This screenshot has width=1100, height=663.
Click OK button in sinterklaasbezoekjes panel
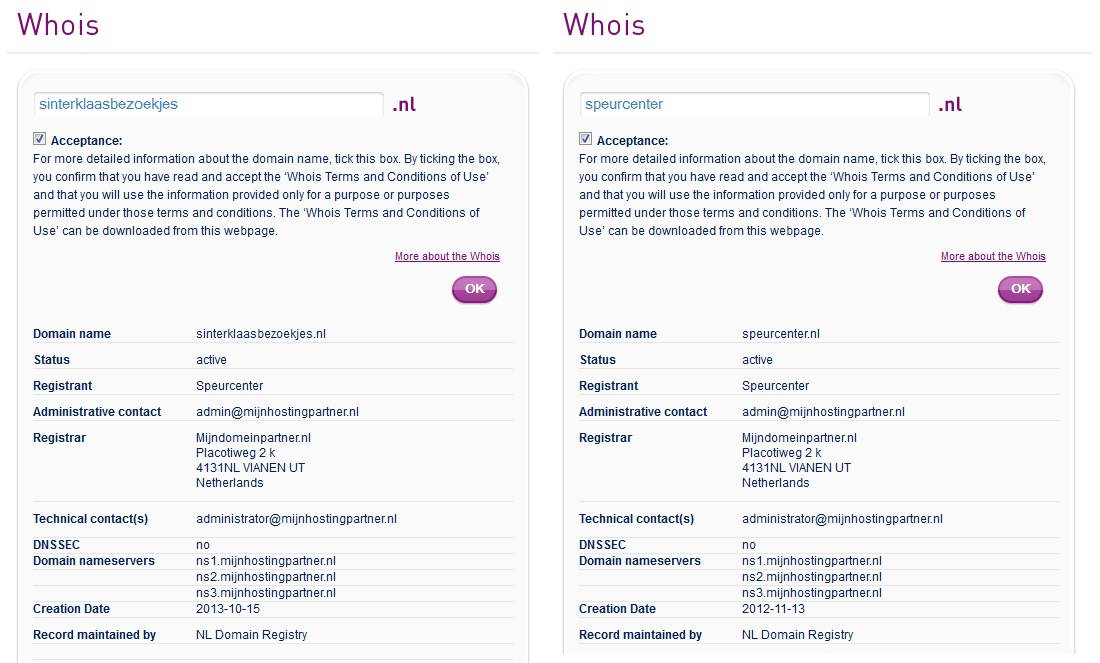[474, 289]
